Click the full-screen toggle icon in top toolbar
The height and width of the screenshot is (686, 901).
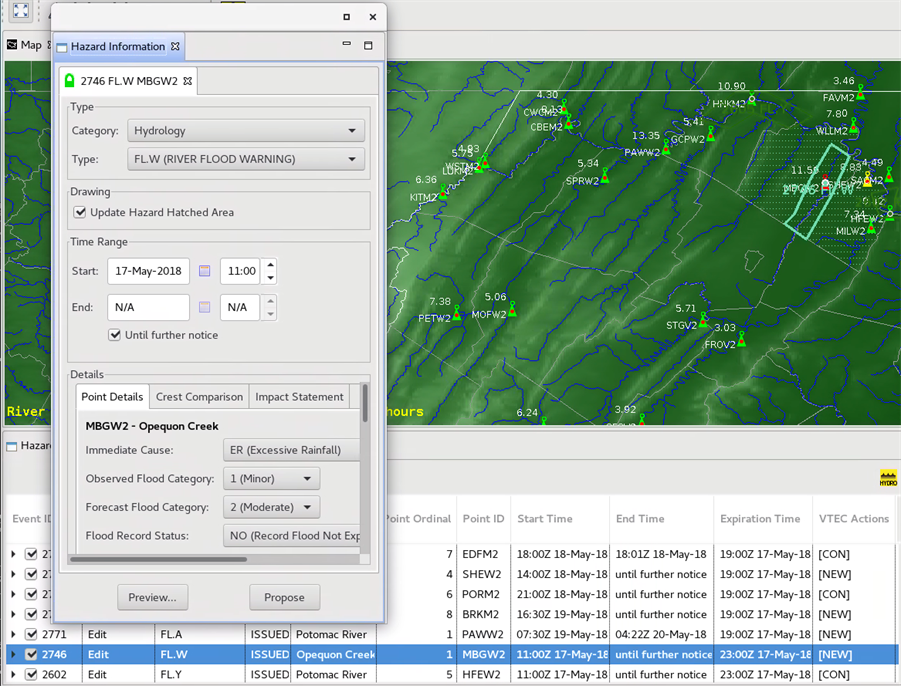click(x=21, y=10)
